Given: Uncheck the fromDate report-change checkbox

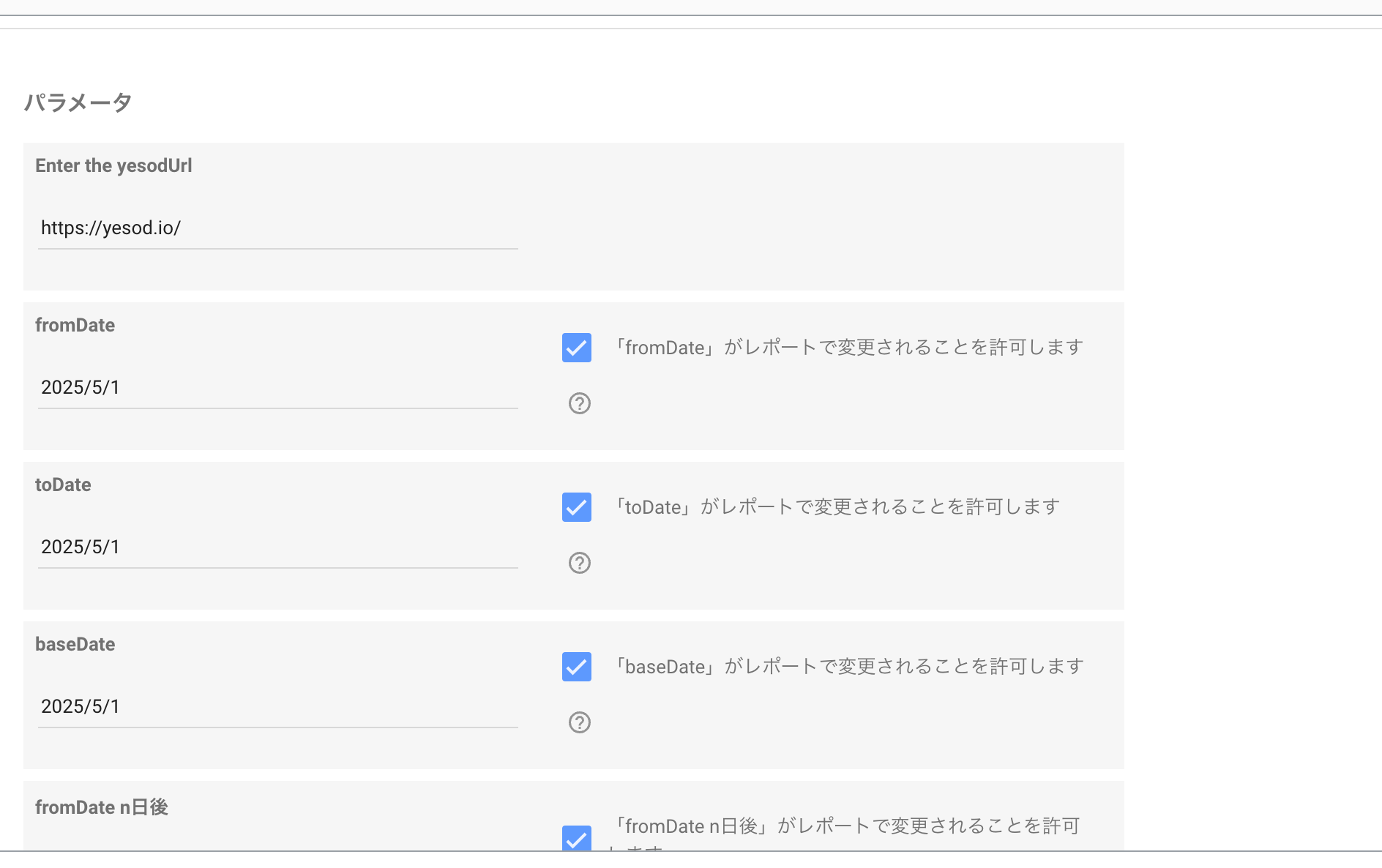Looking at the screenshot, I should point(577,348).
